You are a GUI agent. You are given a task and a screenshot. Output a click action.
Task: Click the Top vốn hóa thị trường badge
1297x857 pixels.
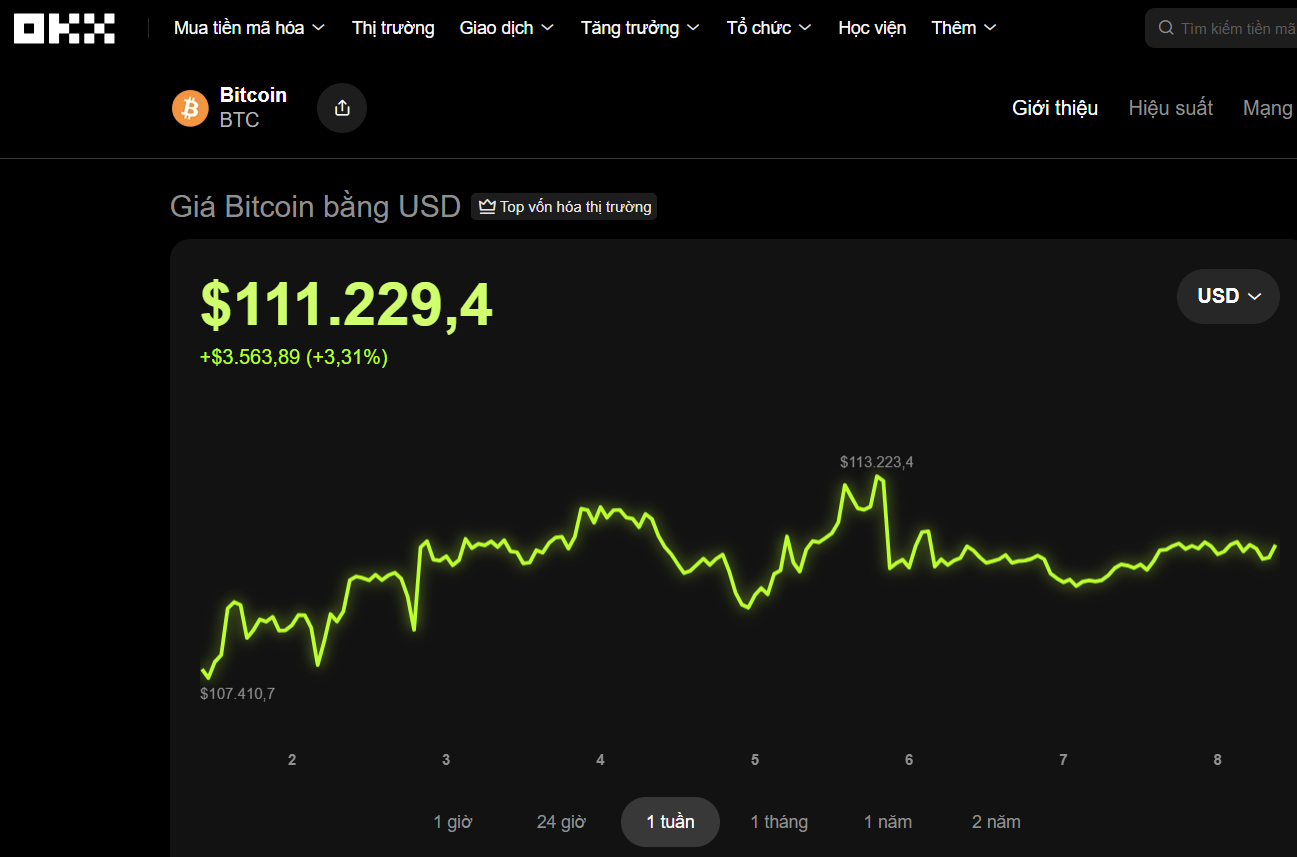(x=564, y=207)
